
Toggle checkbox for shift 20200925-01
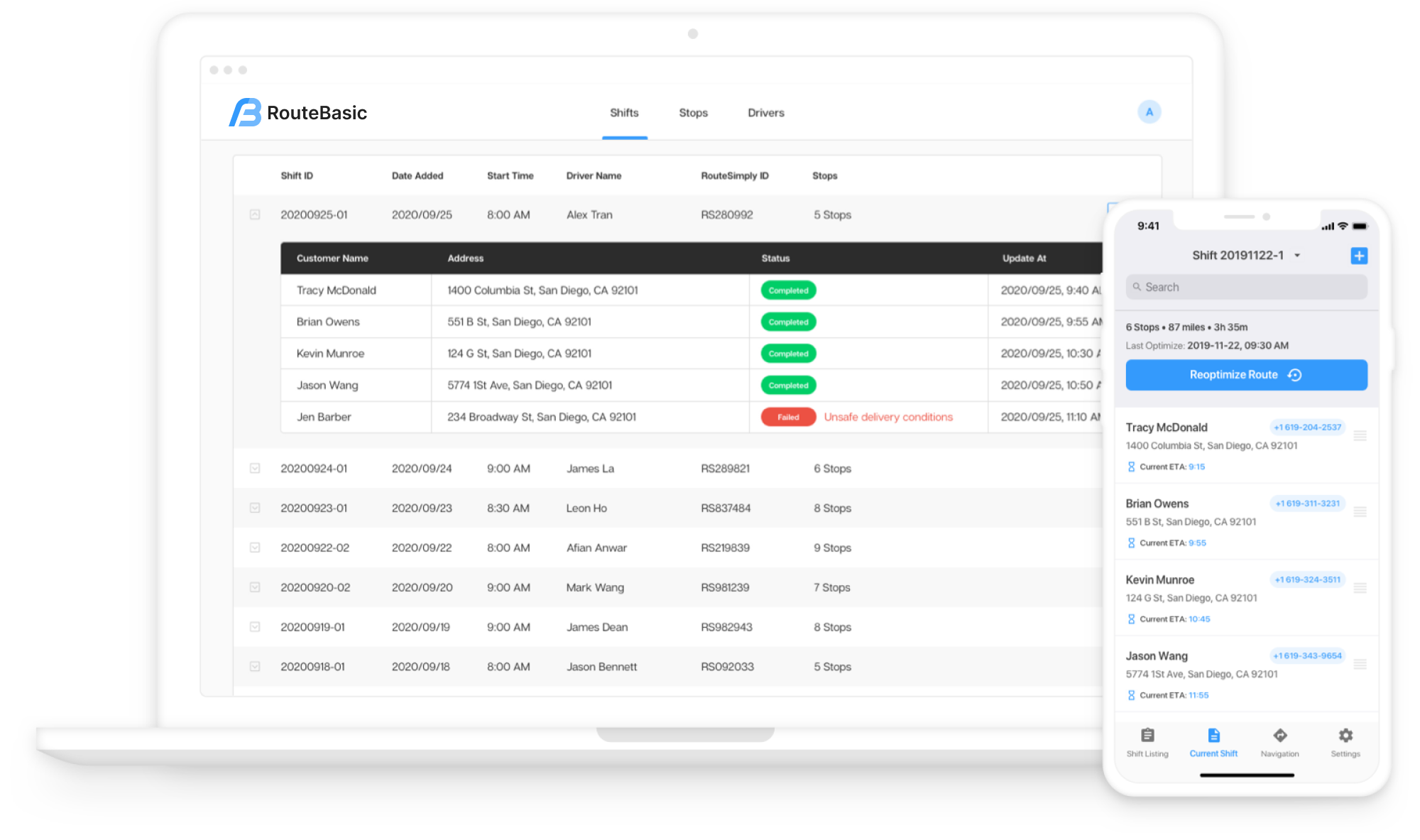tap(255, 213)
